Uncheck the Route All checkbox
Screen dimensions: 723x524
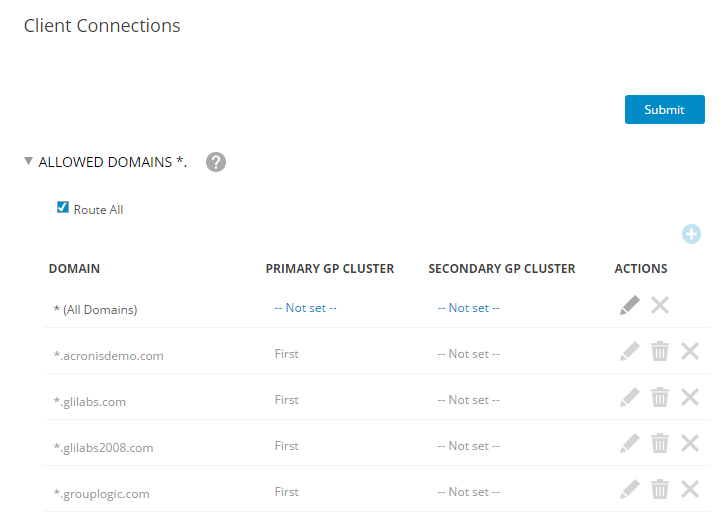click(63, 208)
